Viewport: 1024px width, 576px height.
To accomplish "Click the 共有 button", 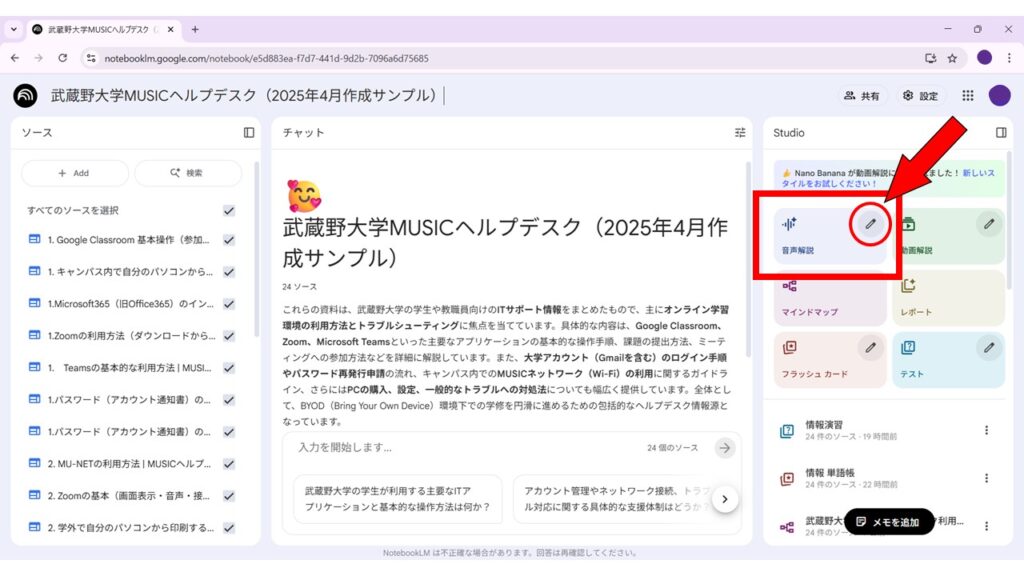I will coord(862,96).
